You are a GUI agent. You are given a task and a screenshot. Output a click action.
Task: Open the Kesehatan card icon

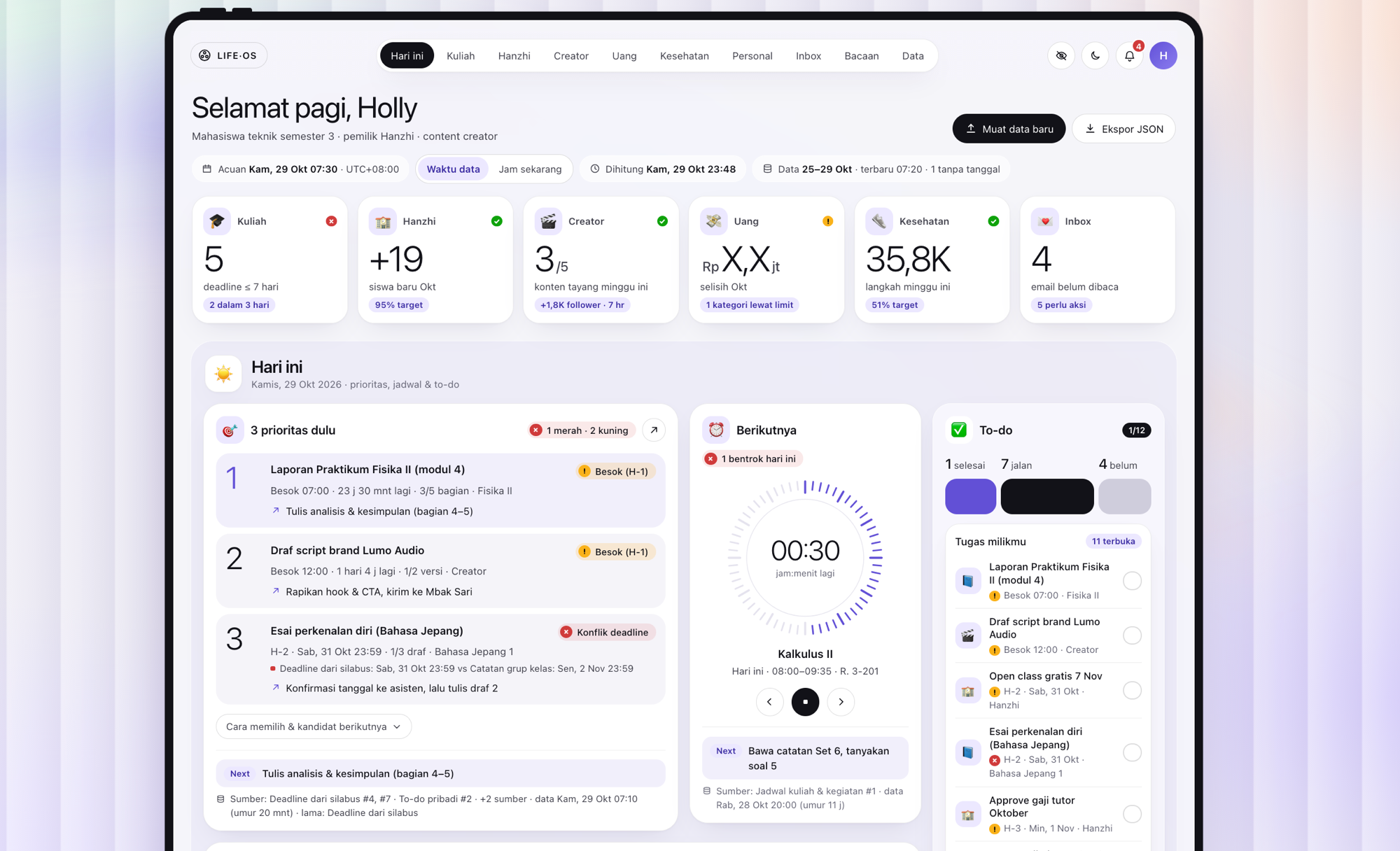(x=879, y=221)
